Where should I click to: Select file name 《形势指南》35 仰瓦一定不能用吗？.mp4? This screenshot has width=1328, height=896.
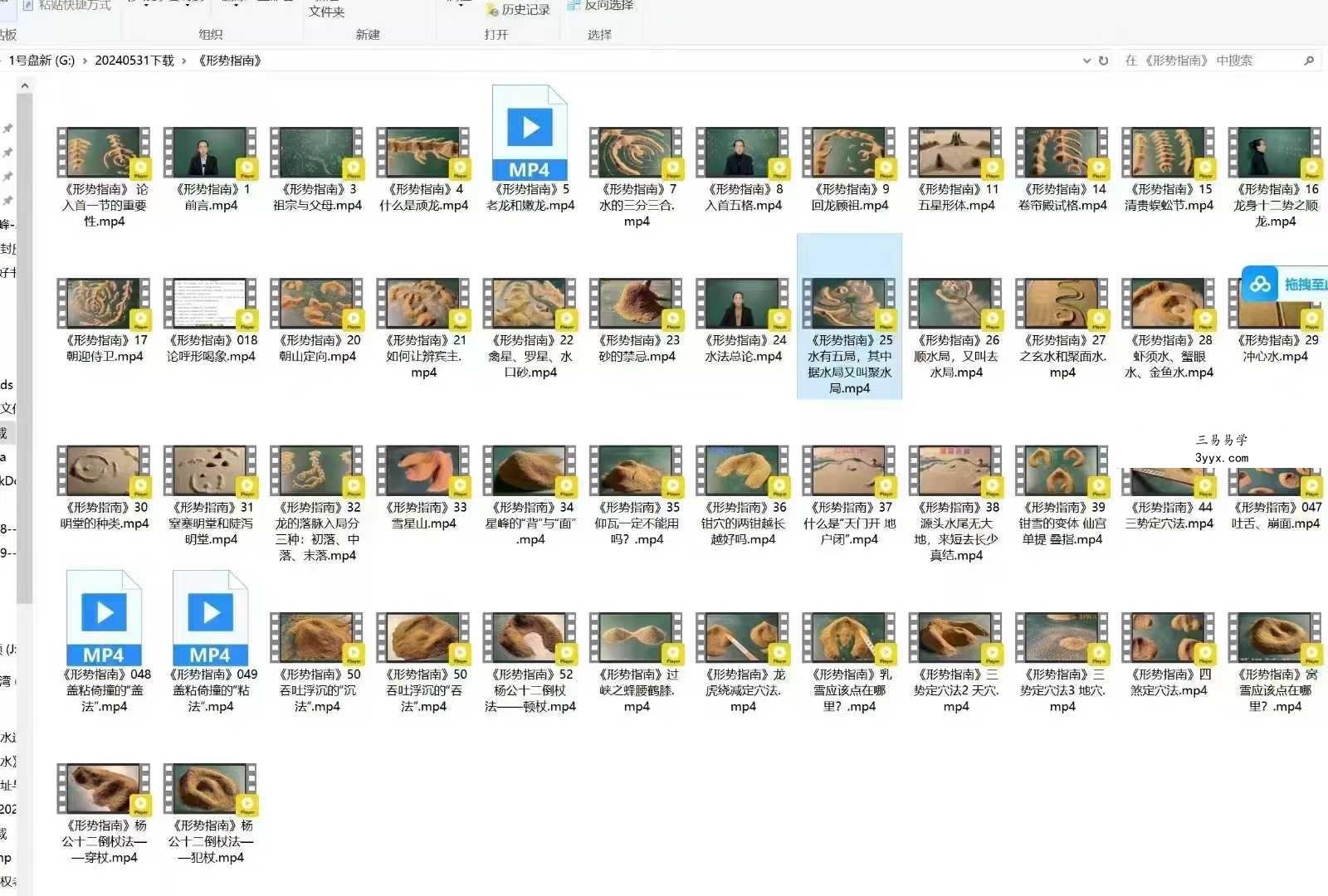pyautogui.click(x=637, y=523)
